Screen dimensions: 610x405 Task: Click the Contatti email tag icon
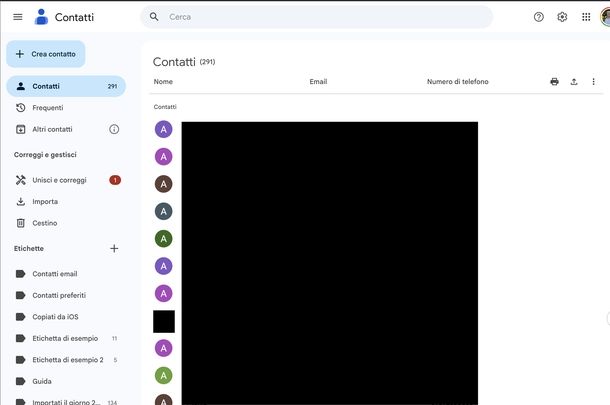click(x=21, y=274)
